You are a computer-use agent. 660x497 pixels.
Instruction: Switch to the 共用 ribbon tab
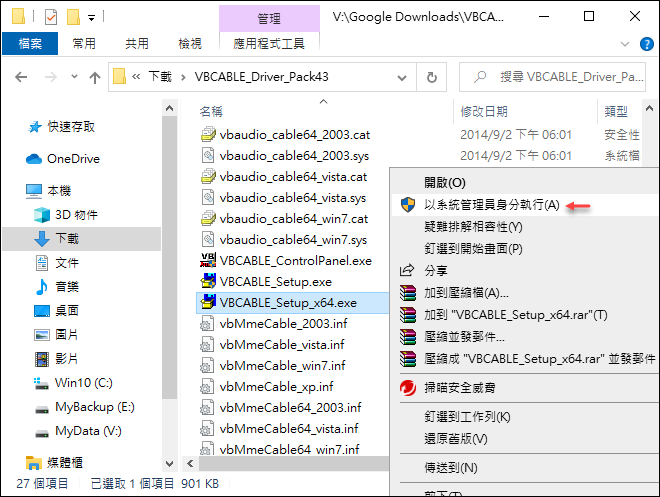(137, 43)
